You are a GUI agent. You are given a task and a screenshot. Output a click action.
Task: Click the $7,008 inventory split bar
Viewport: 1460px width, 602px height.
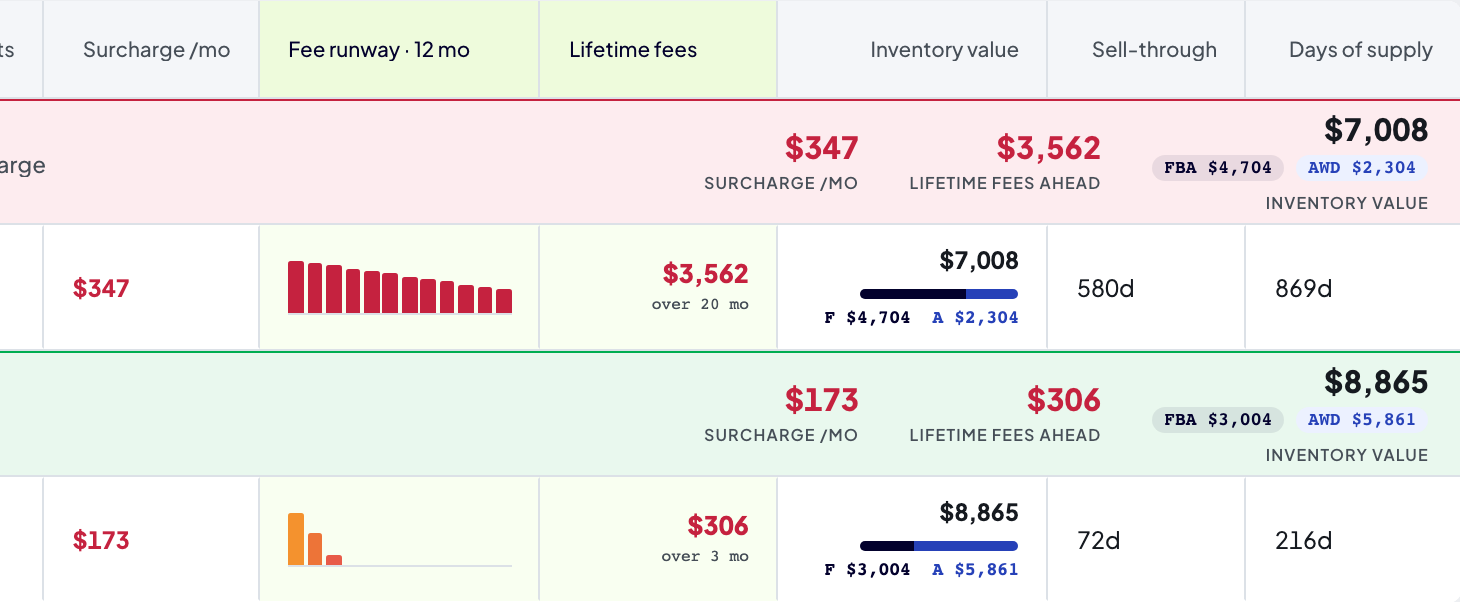(x=939, y=294)
